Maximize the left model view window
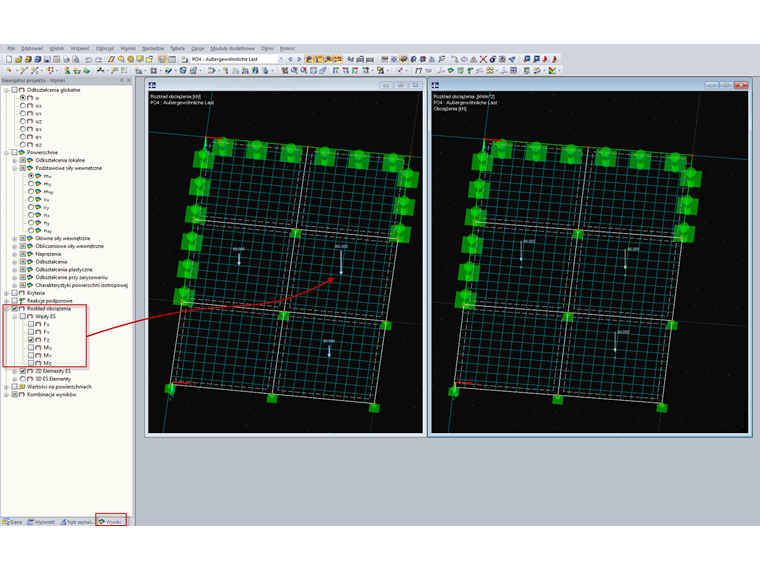 pyautogui.click(x=401, y=85)
